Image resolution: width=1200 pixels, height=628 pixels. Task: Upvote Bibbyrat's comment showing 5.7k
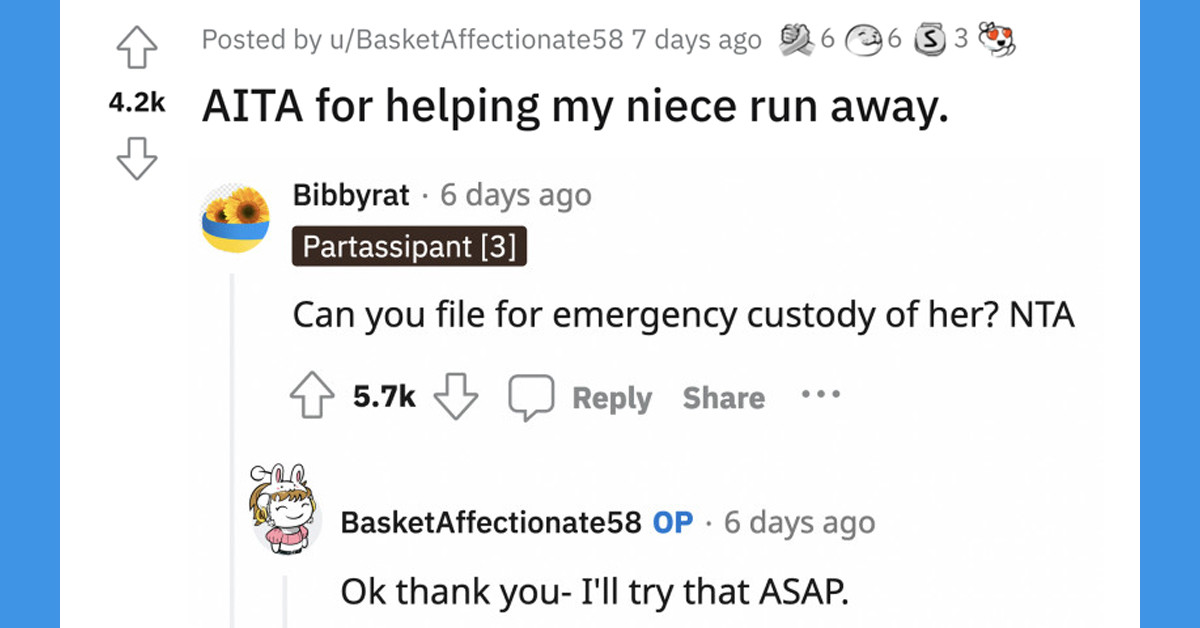tap(313, 396)
